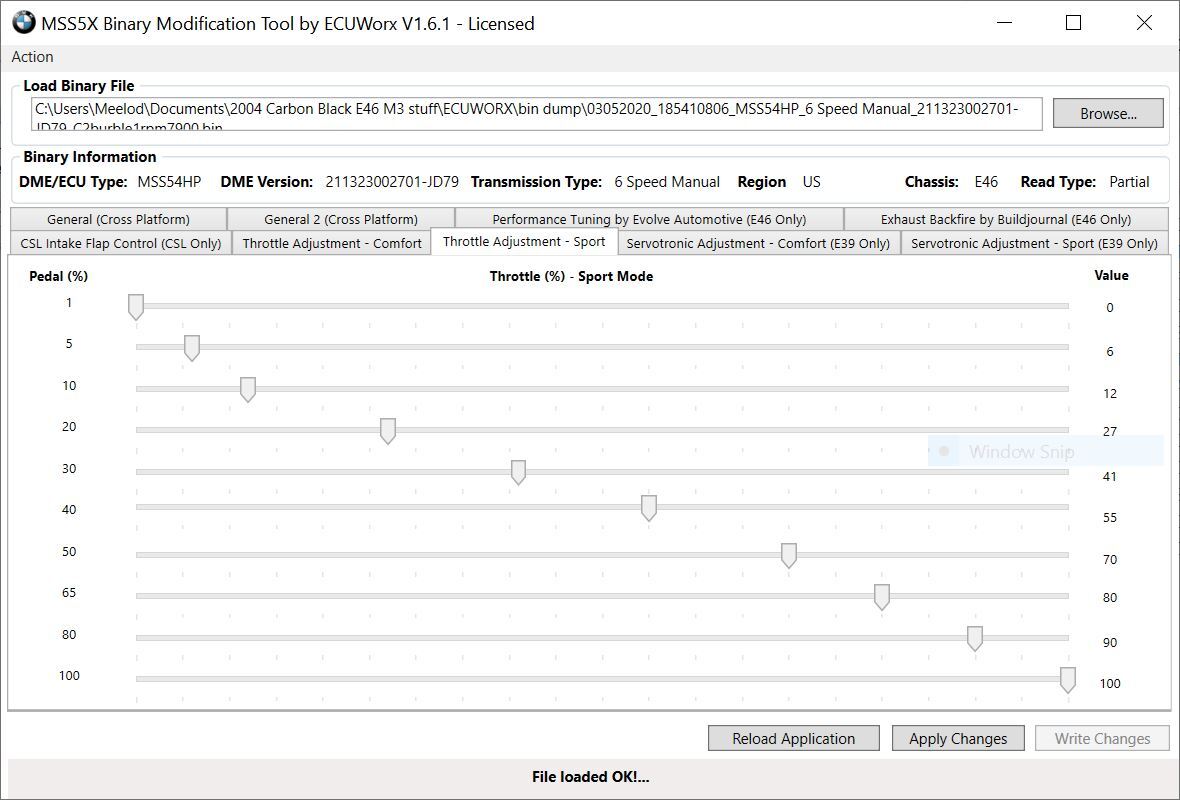
Task: Open Servotronic Adjustment - Sport tab
Action: (1033, 243)
